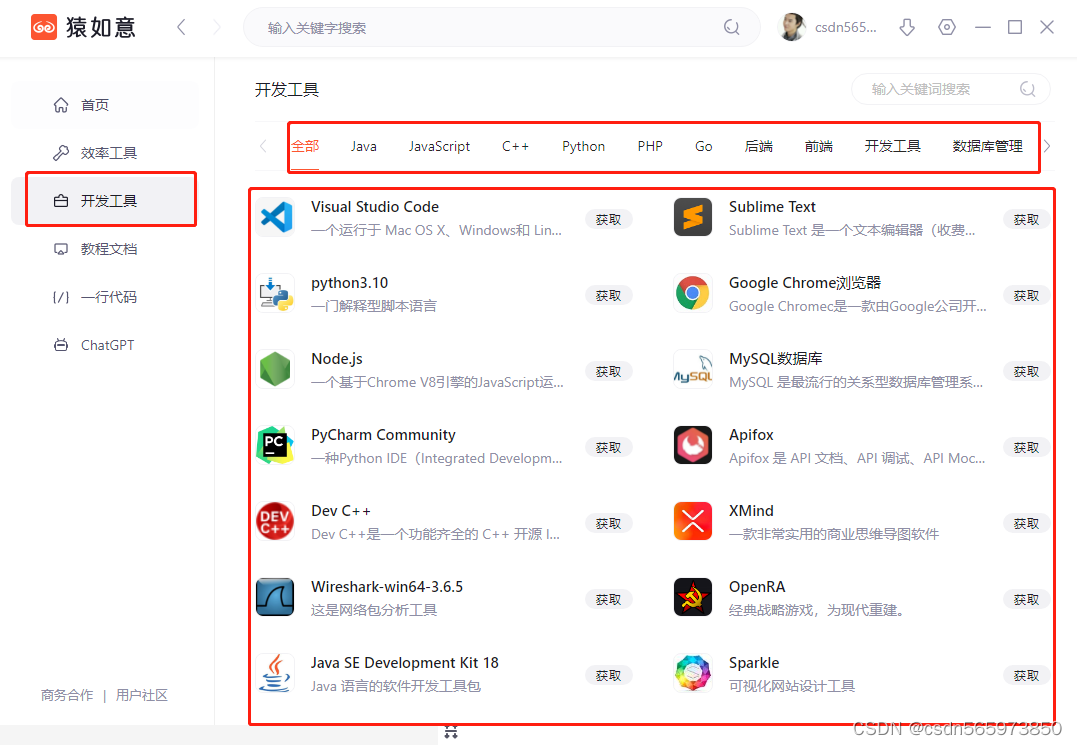The image size is (1077, 745).
Task: Switch to the 前端 tab
Action: tap(819, 146)
